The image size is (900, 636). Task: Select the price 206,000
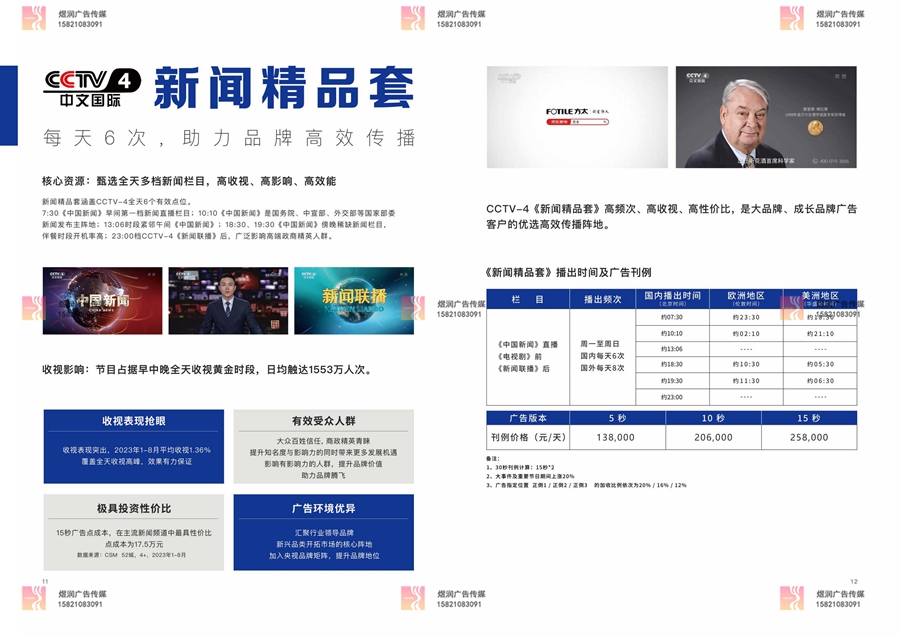713,437
